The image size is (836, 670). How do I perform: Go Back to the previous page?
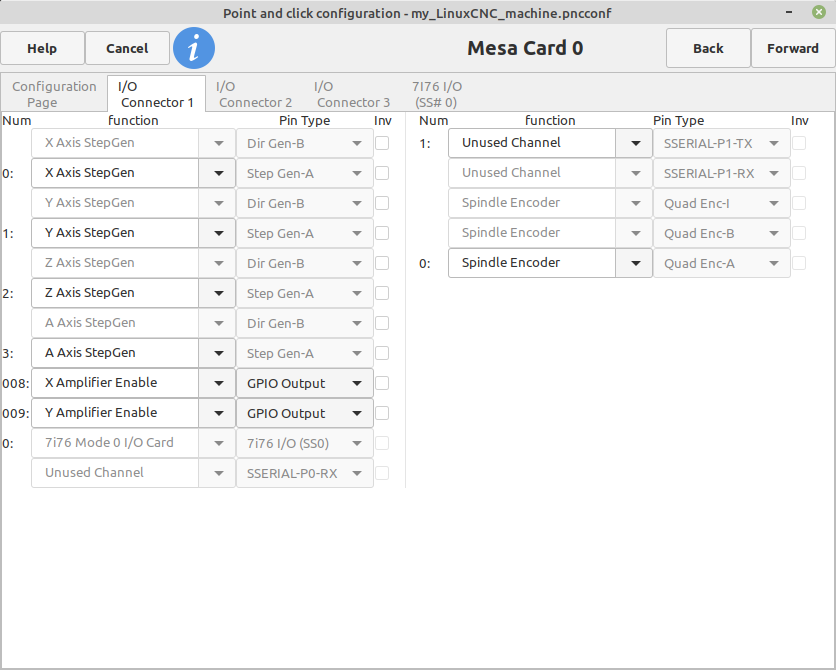pos(708,48)
